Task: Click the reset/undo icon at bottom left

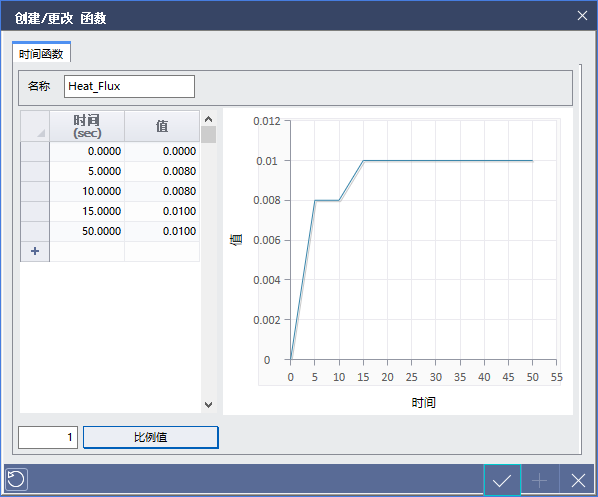Action: pos(16,479)
